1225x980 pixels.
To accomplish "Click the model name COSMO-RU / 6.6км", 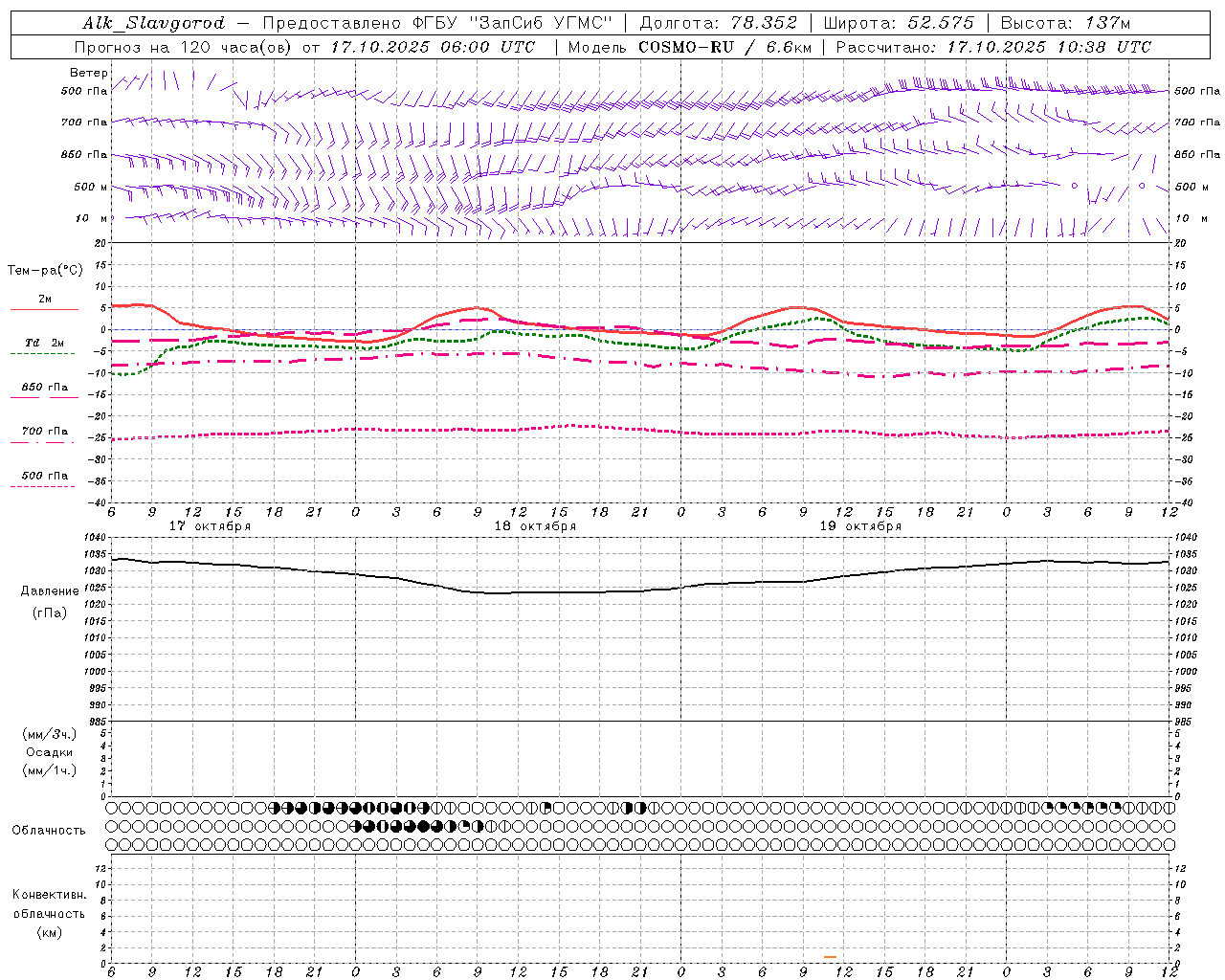I will pos(724,47).
